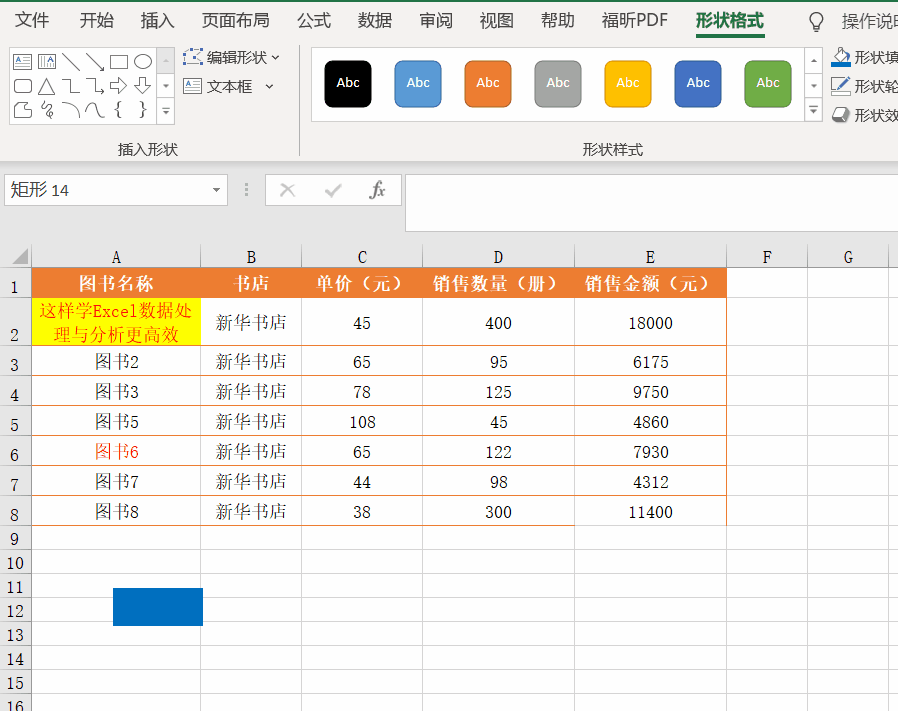The width and height of the screenshot is (898, 711).
Task: Switch to the 审阅 Review tab
Action: (x=436, y=21)
